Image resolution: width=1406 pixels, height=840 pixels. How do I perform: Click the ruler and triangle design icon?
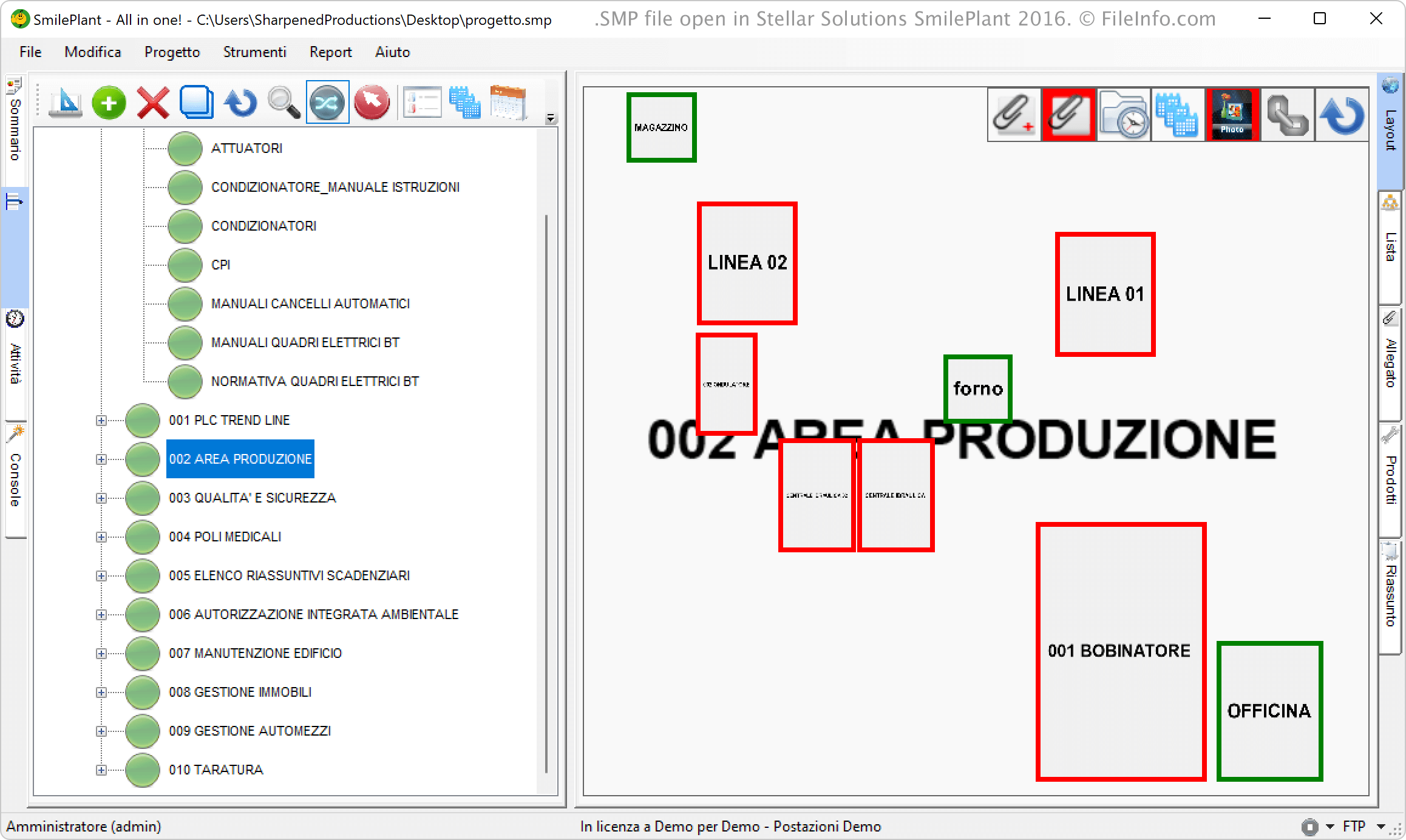point(66,103)
